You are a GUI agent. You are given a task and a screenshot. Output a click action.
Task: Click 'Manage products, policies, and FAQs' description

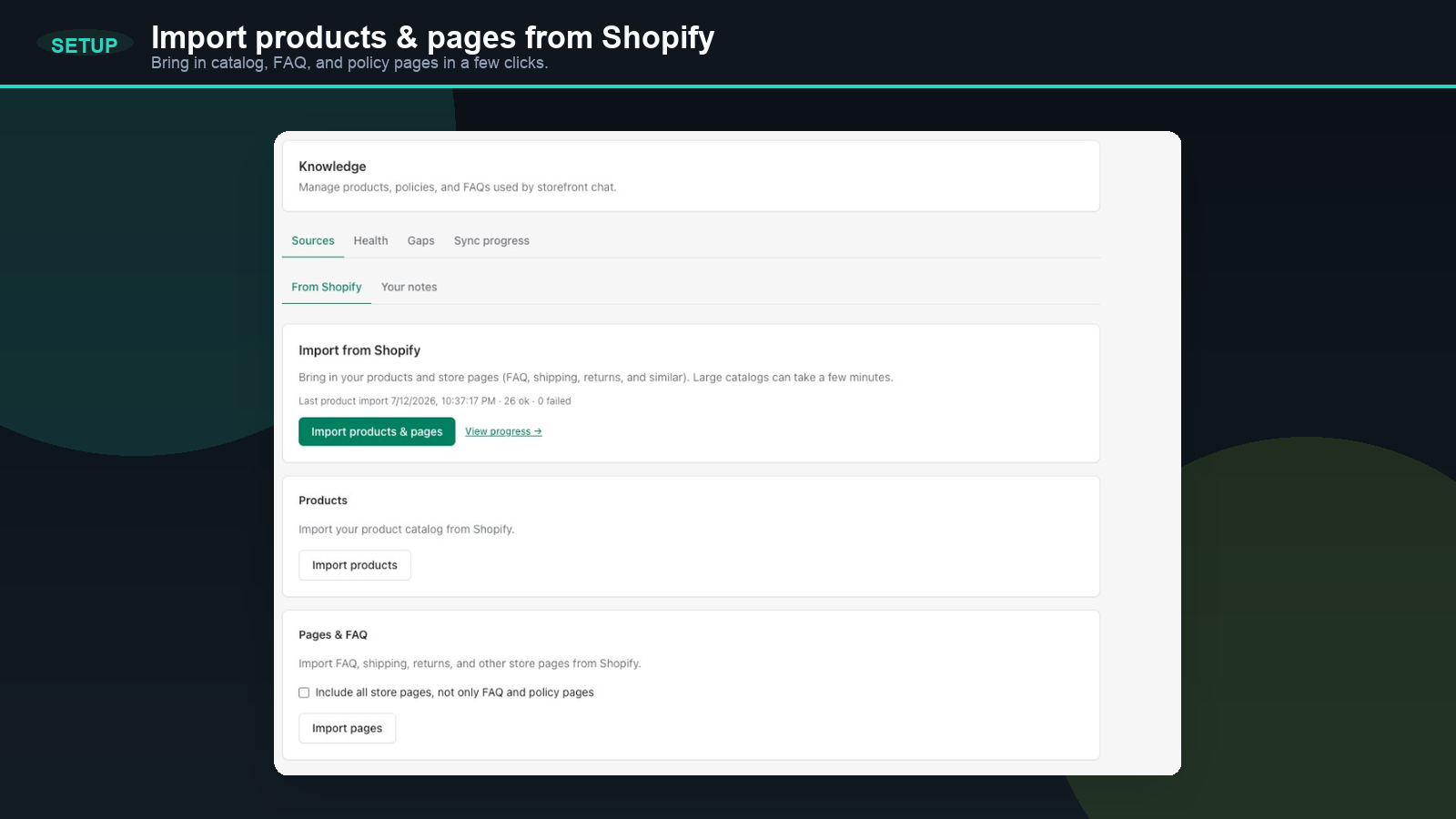point(458,187)
